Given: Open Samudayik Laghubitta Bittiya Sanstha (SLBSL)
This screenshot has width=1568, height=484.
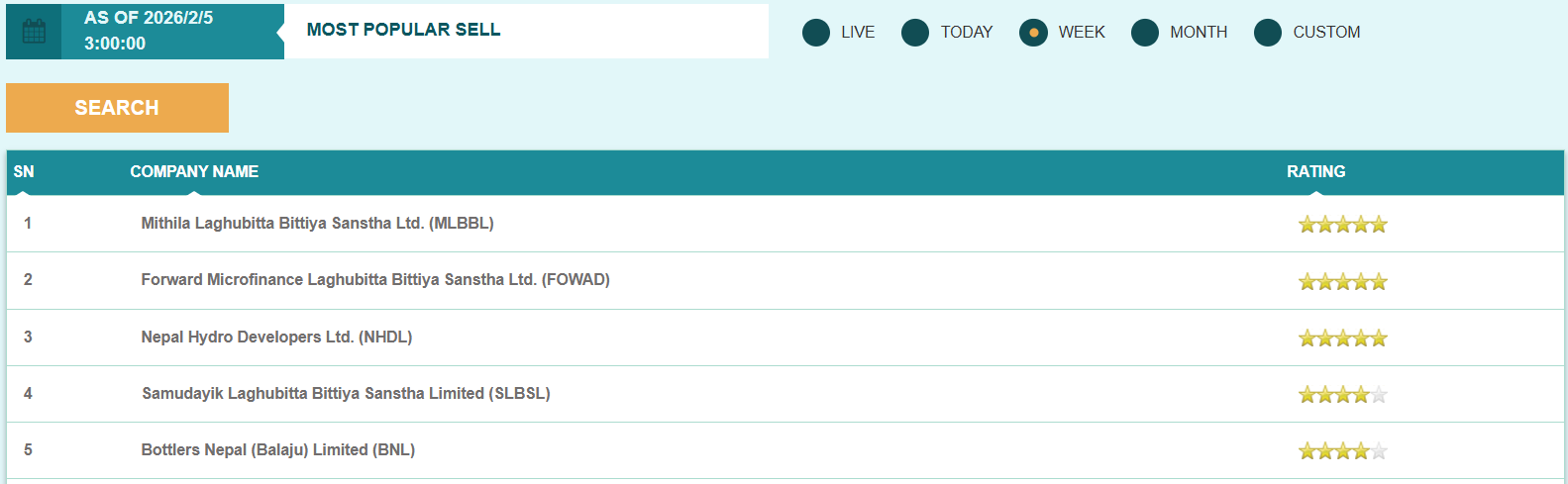Looking at the screenshot, I should point(346,394).
